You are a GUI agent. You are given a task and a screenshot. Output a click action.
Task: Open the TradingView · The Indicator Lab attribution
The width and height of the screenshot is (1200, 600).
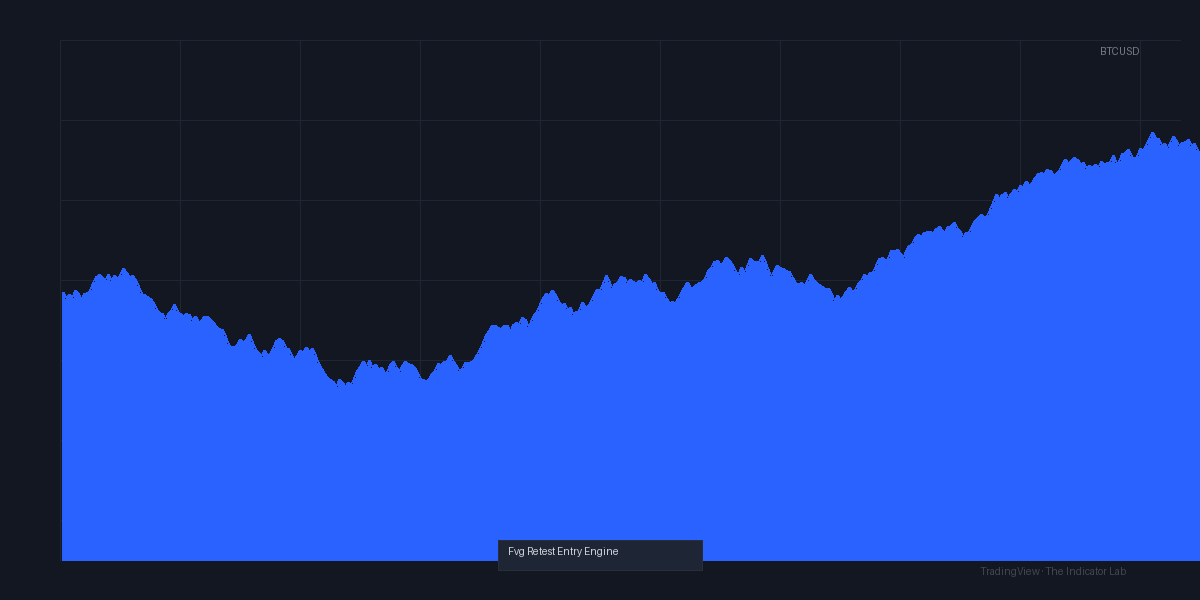(x=1053, y=572)
